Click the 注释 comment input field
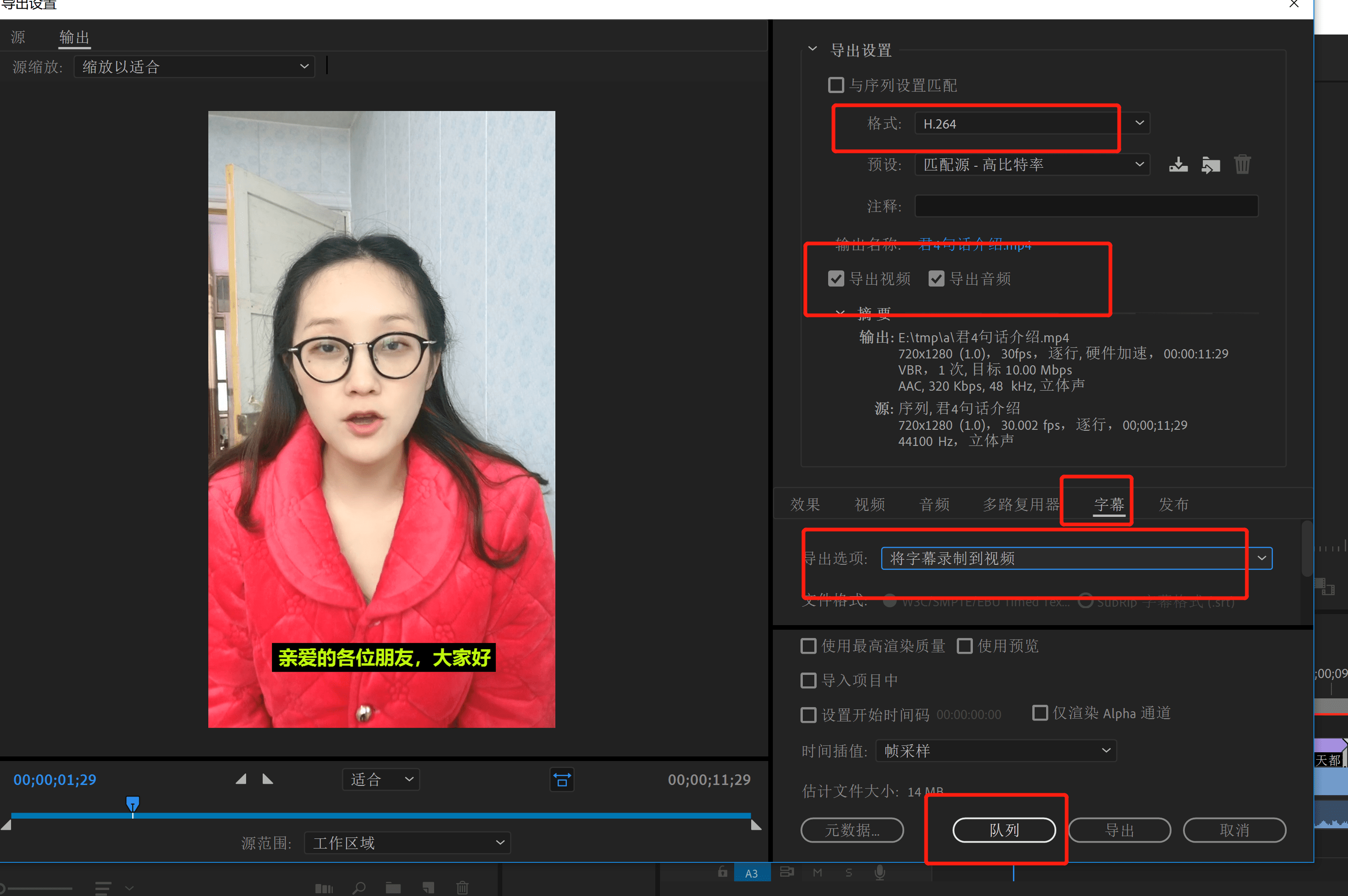The image size is (1348, 896). pyautogui.click(x=1086, y=206)
